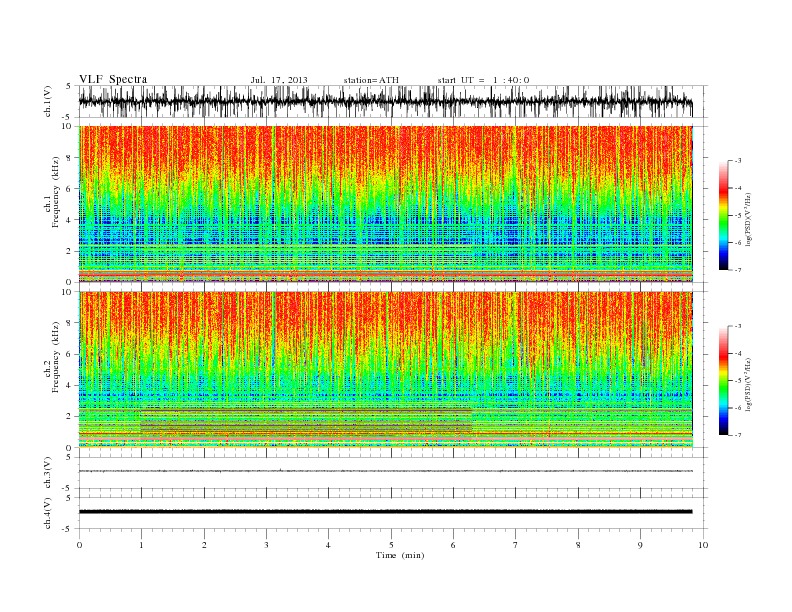Click the ch.3 voltage trace panel
This screenshot has height=612, width=792.
(393, 473)
